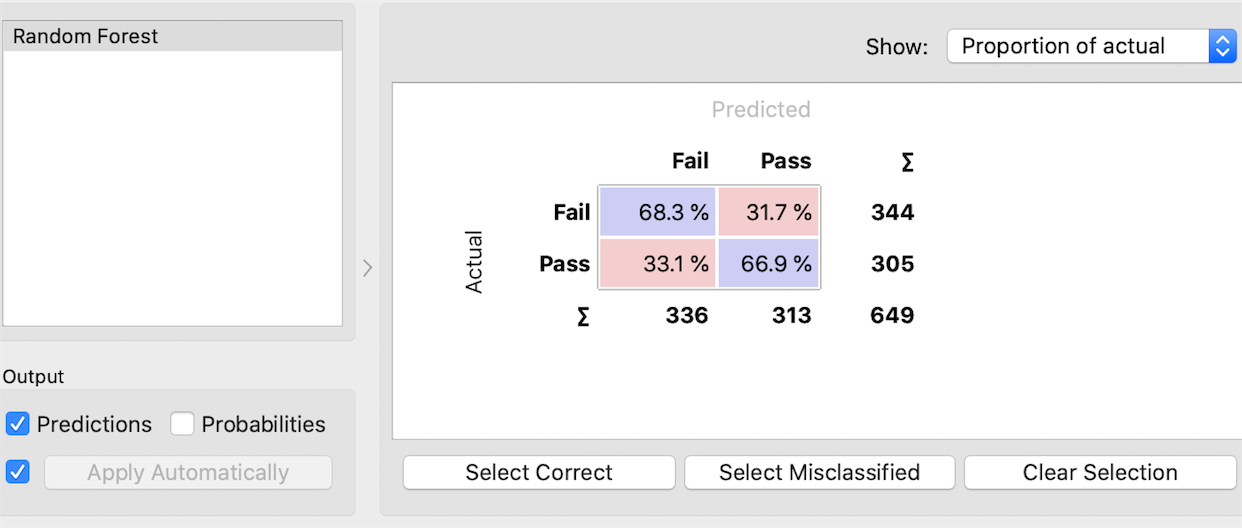This screenshot has width=1242, height=528.
Task: Open the Show dropdown
Action: pos(1078,46)
